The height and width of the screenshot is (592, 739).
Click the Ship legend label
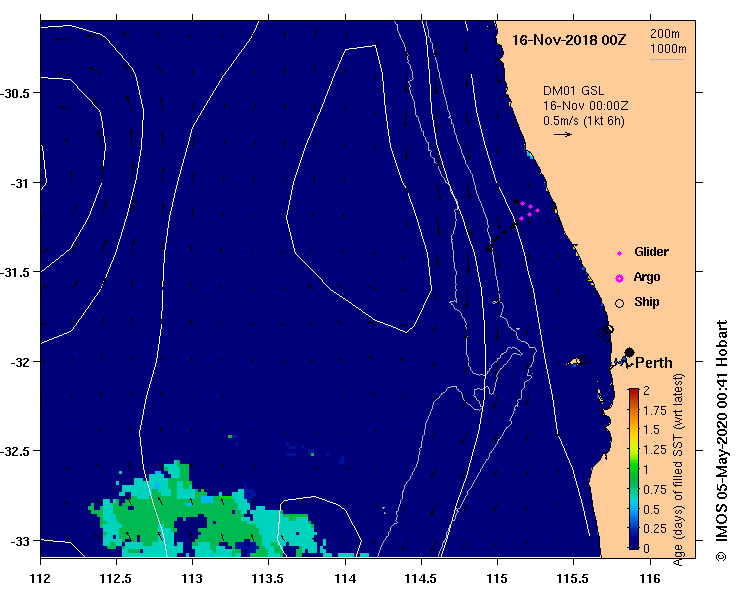point(646,302)
